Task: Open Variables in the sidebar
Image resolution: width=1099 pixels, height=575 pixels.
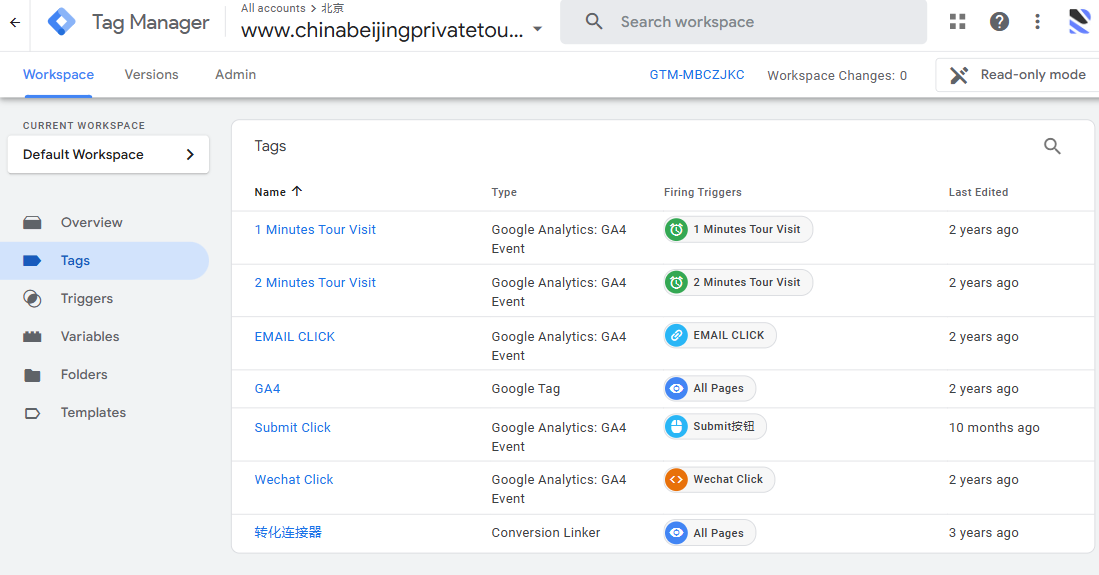Action: click(x=89, y=337)
